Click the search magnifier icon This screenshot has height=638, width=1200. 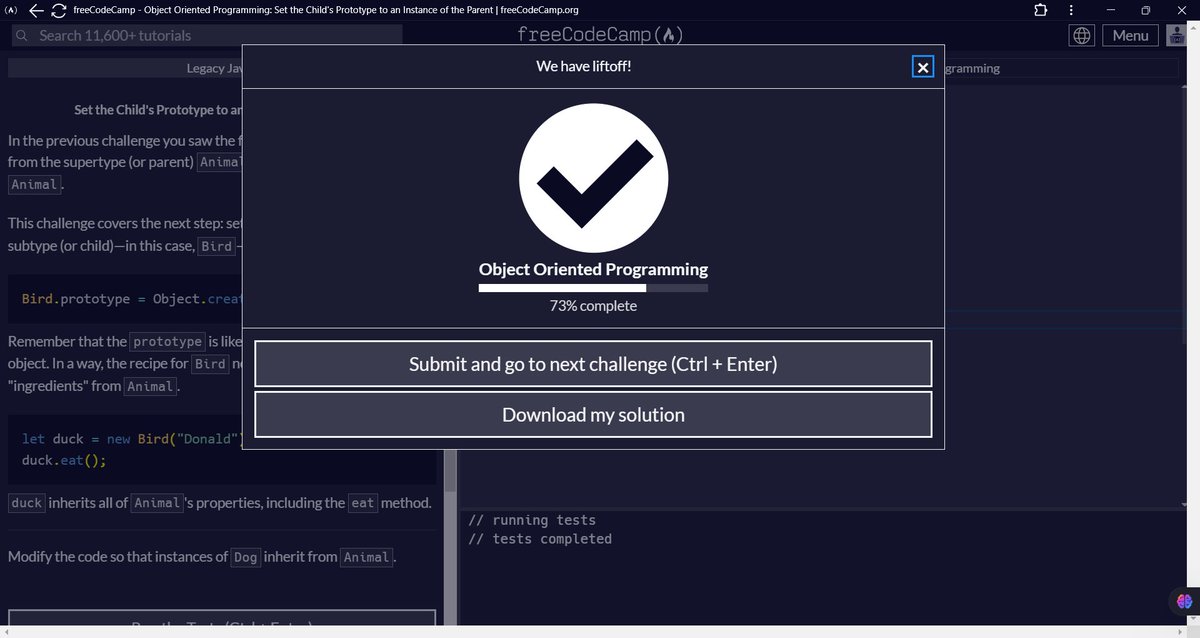click(x=23, y=35)
